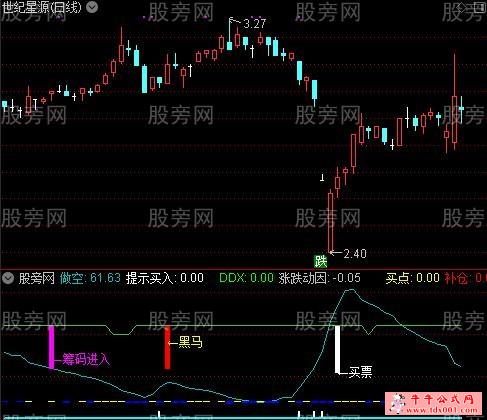Click the 买票 text annotation
487x420 pixels.
(x=360, y=372)
